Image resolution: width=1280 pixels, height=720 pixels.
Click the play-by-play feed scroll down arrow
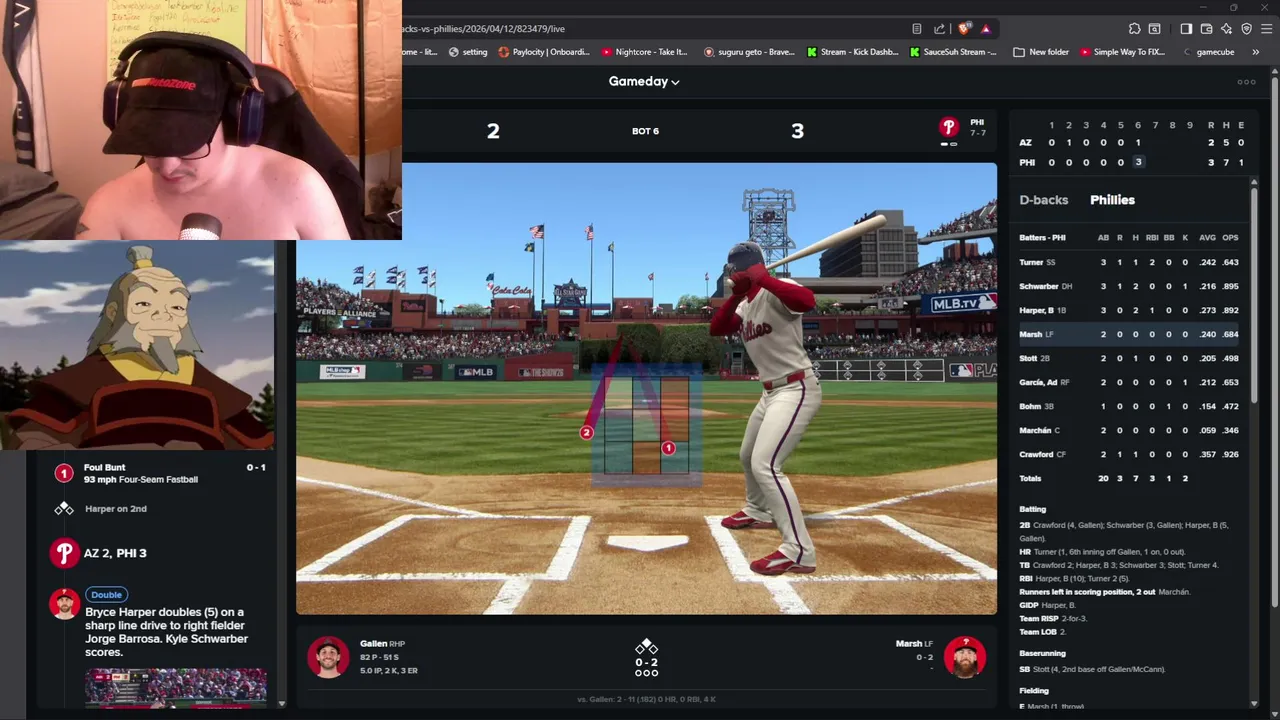[281, 704]
